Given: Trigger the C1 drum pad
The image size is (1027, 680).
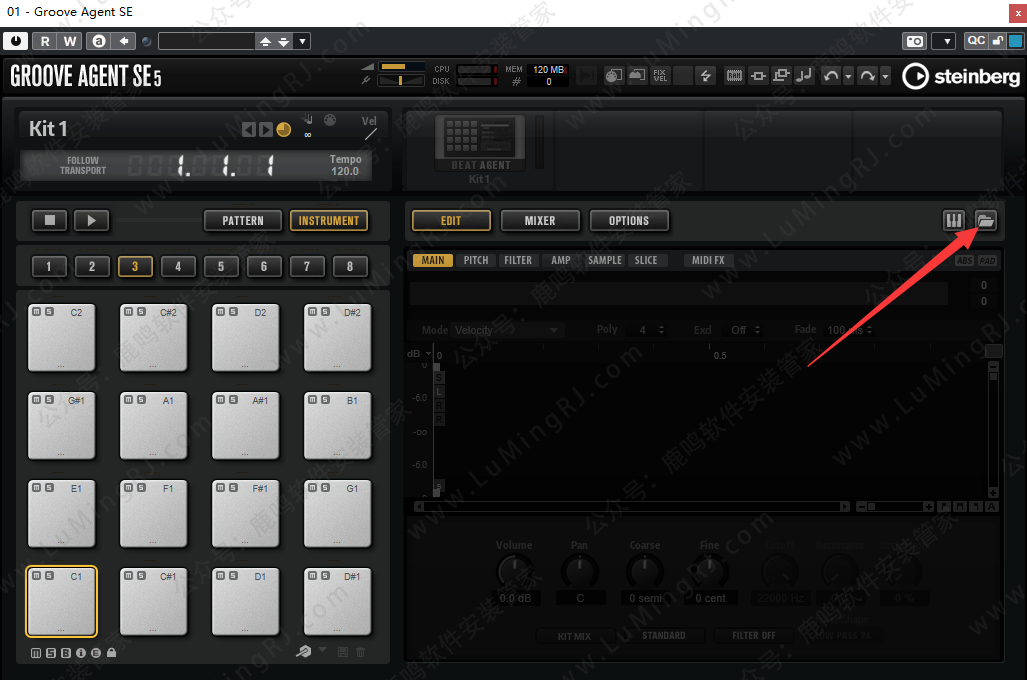Looking at the screenshot, I should [x=62, y=601].
